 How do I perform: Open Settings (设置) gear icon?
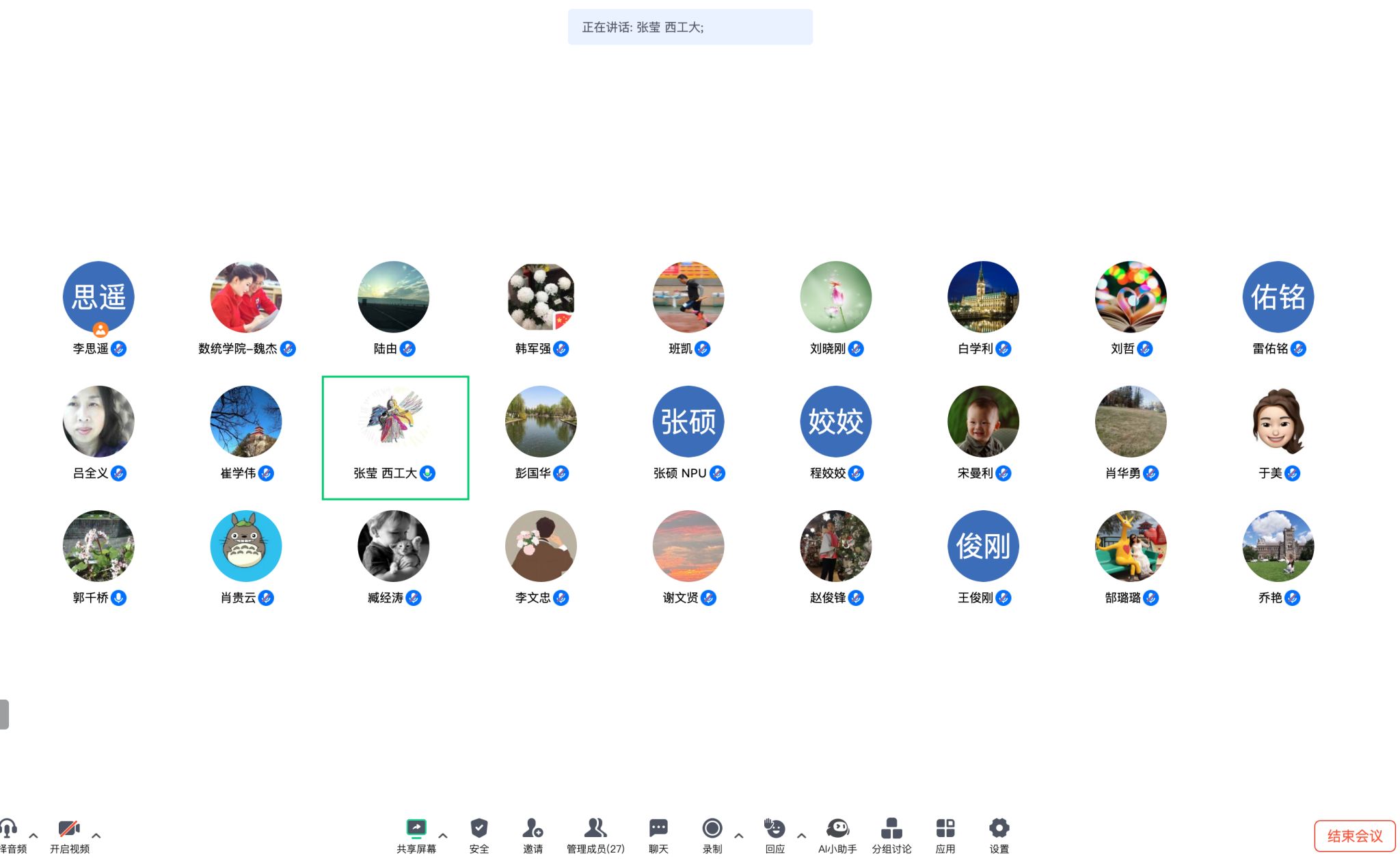999,829
